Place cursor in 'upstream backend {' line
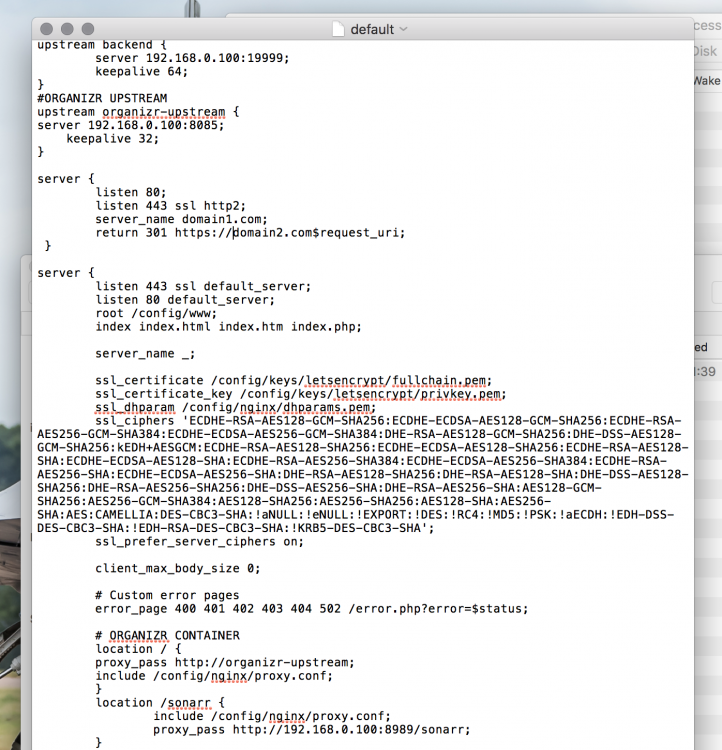Screen dimensions: 722x750 click(x=102, y=44)
